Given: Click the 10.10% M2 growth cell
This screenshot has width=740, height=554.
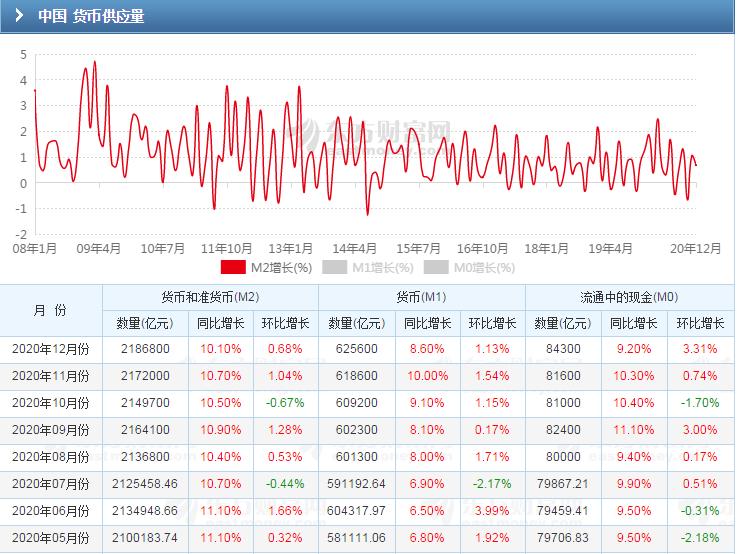Looking at the screenshot, I should coord(220,349).
